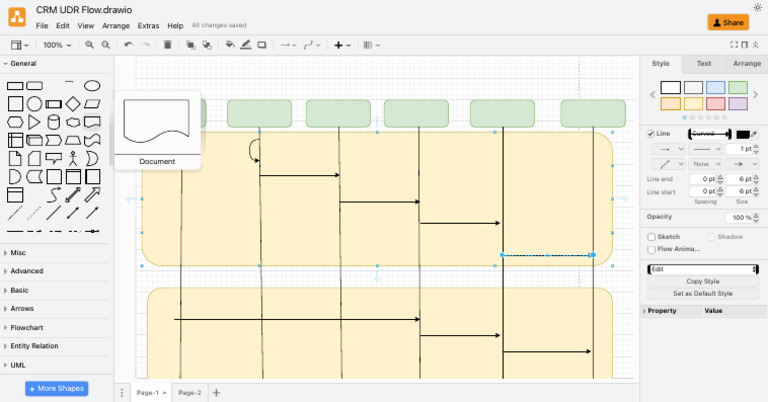Apply the light red style swatch
Image resolution: width=768 pixels, height=402 pixels.
tap(716, 104)
